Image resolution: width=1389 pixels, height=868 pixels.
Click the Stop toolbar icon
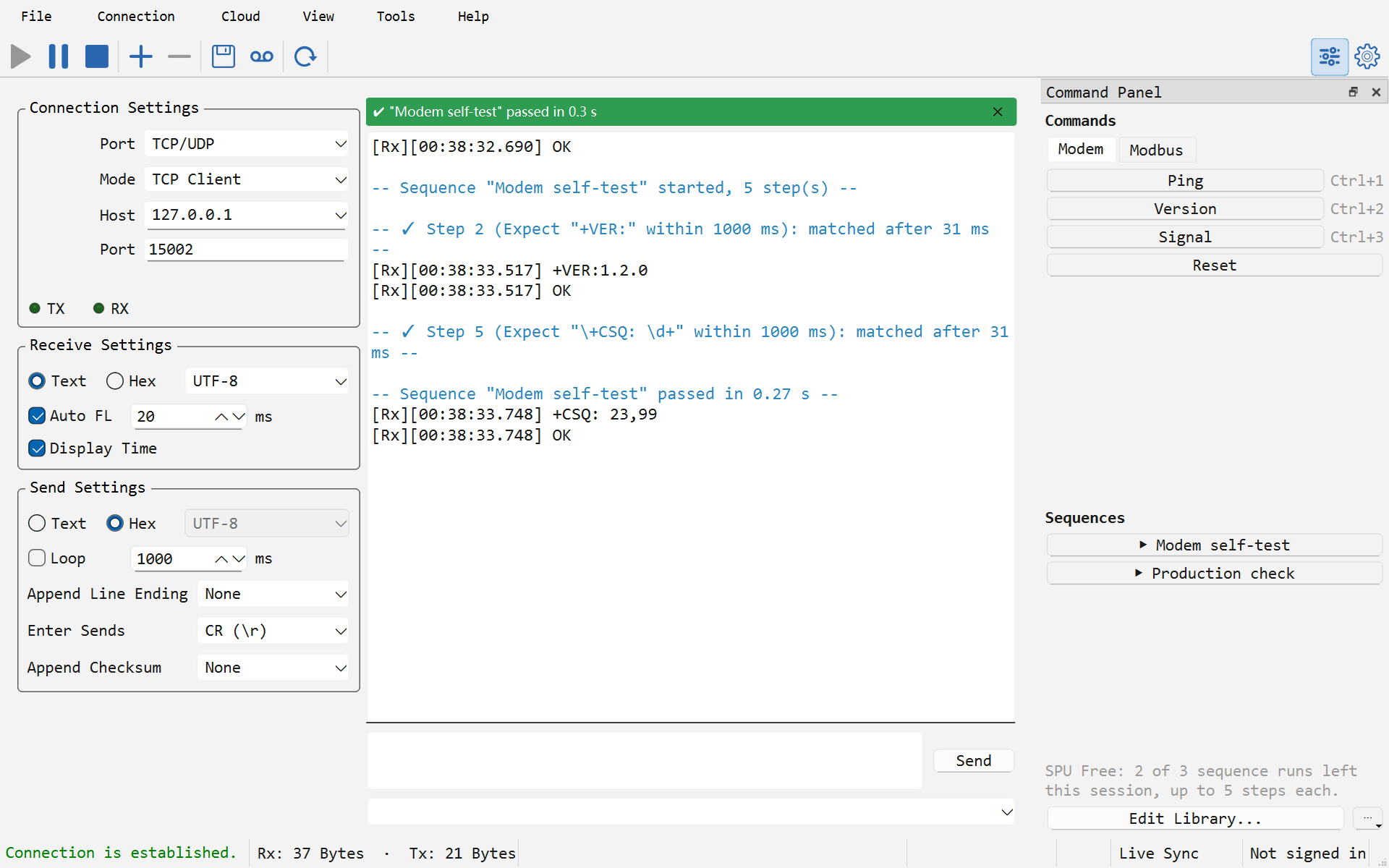[96, 56]
